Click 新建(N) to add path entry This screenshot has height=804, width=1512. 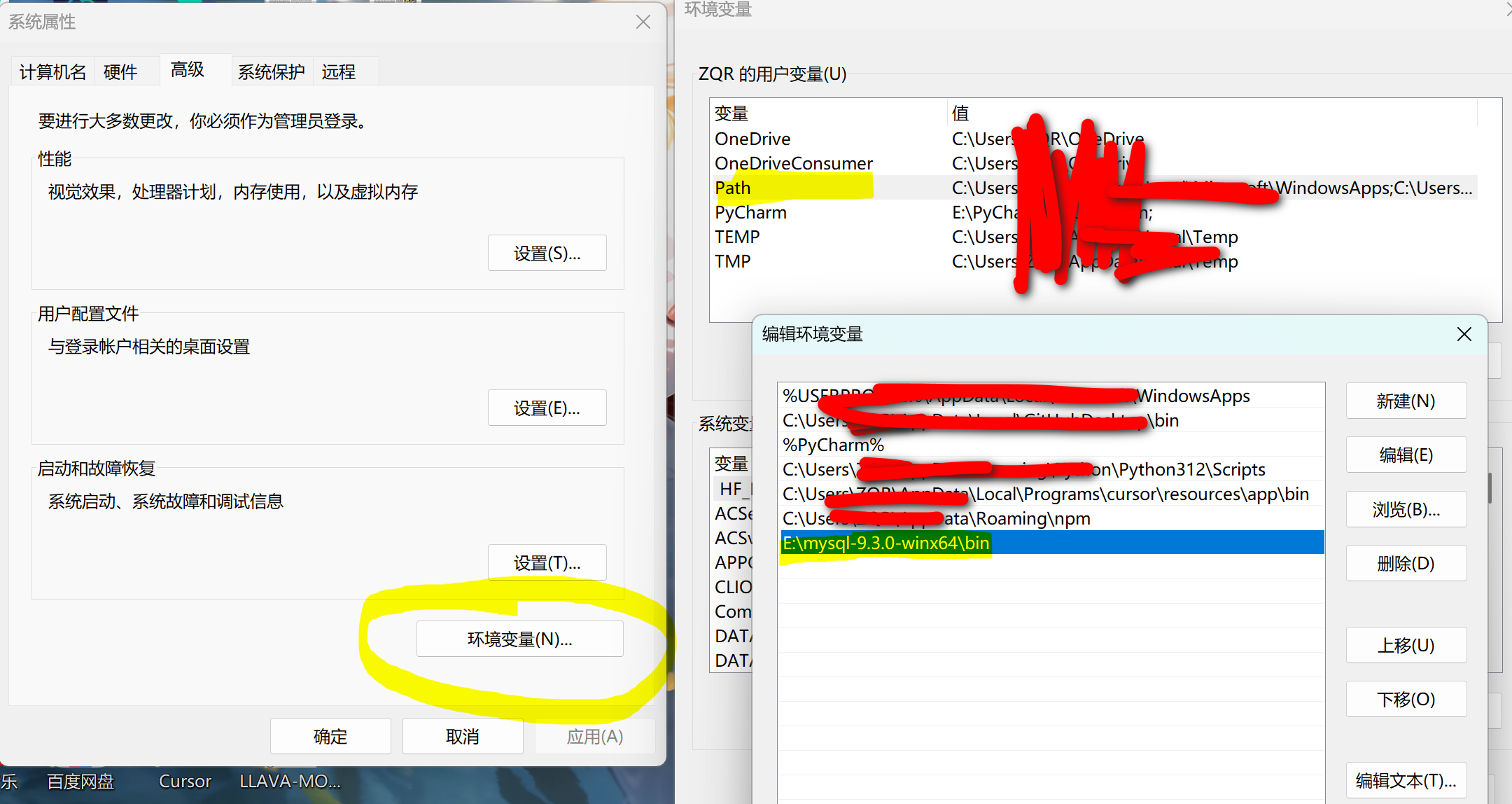coord(1406,401)
